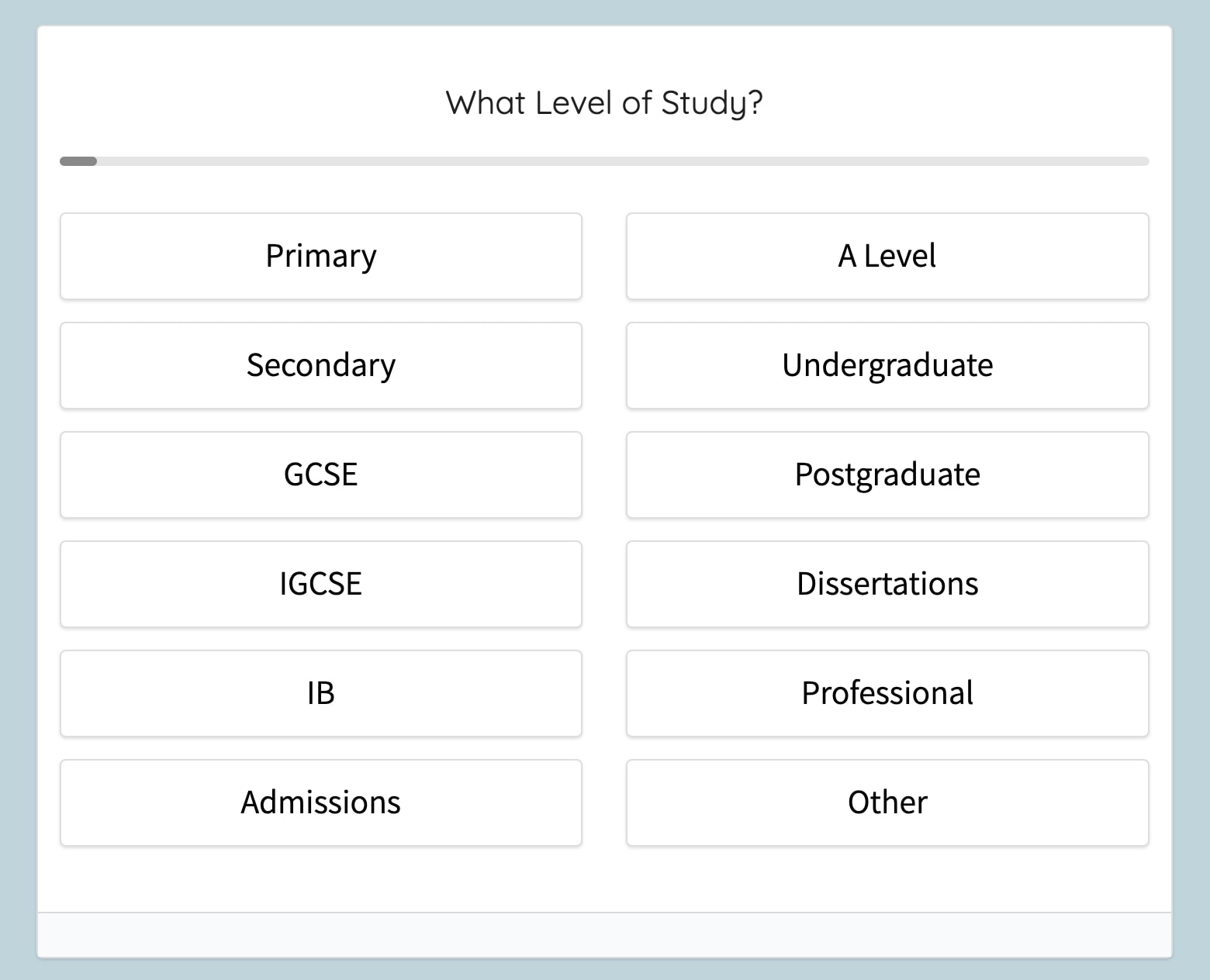Click the filled segment of the progress bar
The width and height of the screenshot is (1210, 980).
[78, 161]
